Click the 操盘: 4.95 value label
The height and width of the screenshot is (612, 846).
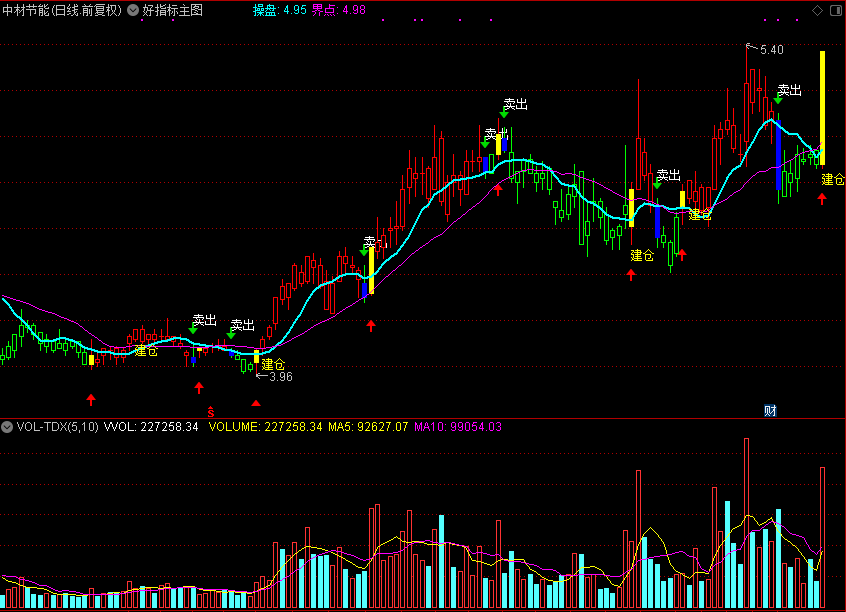279,10
